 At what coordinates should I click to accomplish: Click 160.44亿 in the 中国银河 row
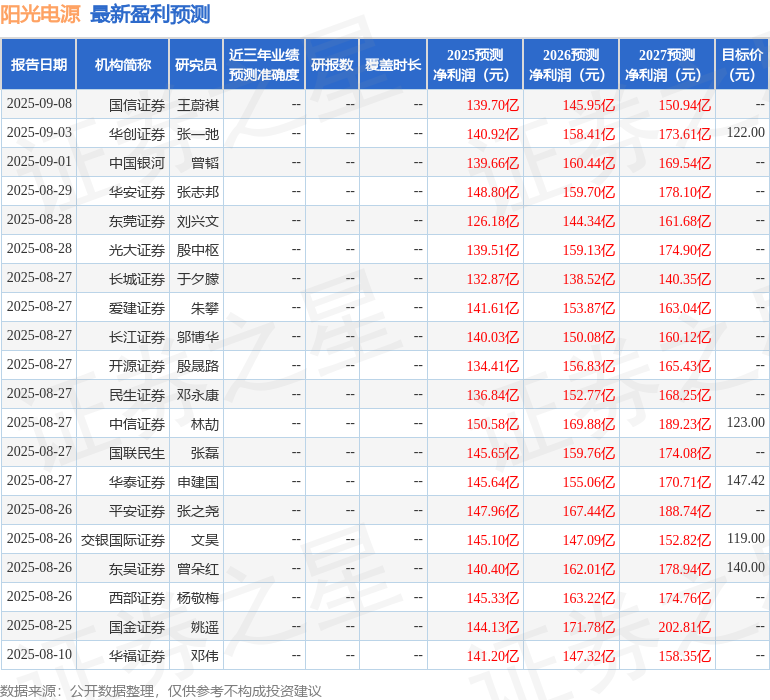click(x=588, y=163)
